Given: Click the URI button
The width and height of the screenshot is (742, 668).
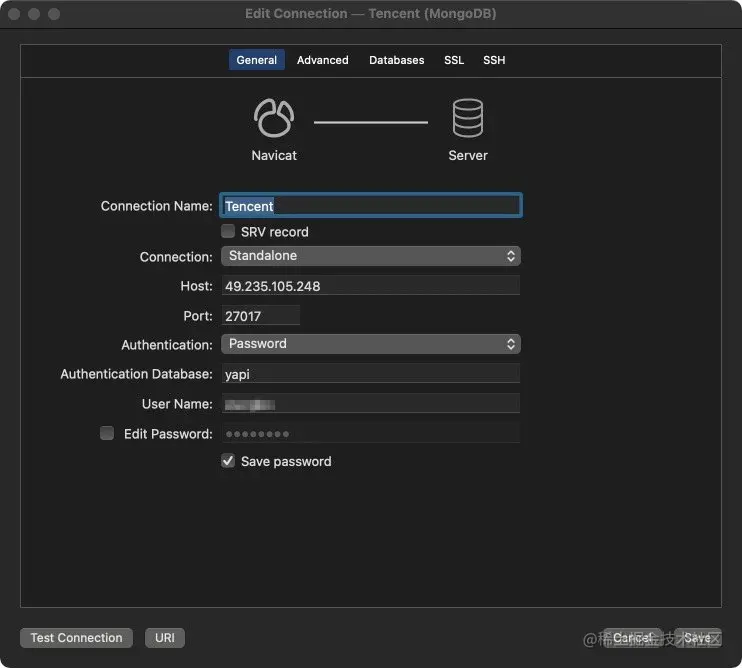Looking at the screenshot, I should pyautogui.click(x=165, y=638).
